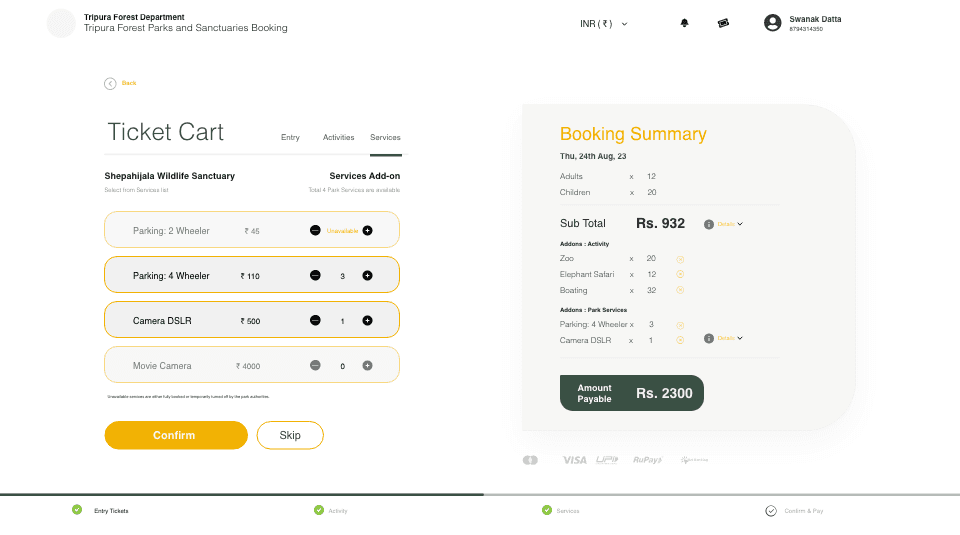Skip services add-on step
960x535 pixels.
tap(290, 435)
